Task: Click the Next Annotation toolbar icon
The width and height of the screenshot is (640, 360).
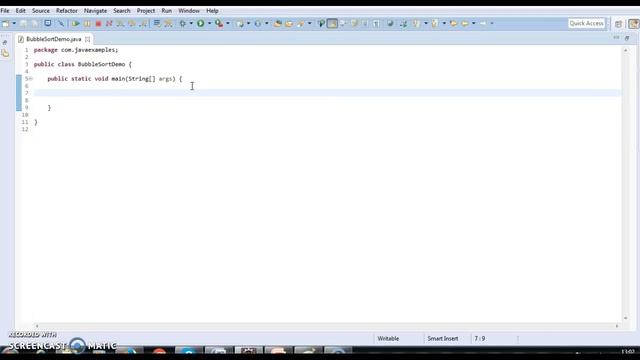Action: pyautogui.click(x=417, y=24)
